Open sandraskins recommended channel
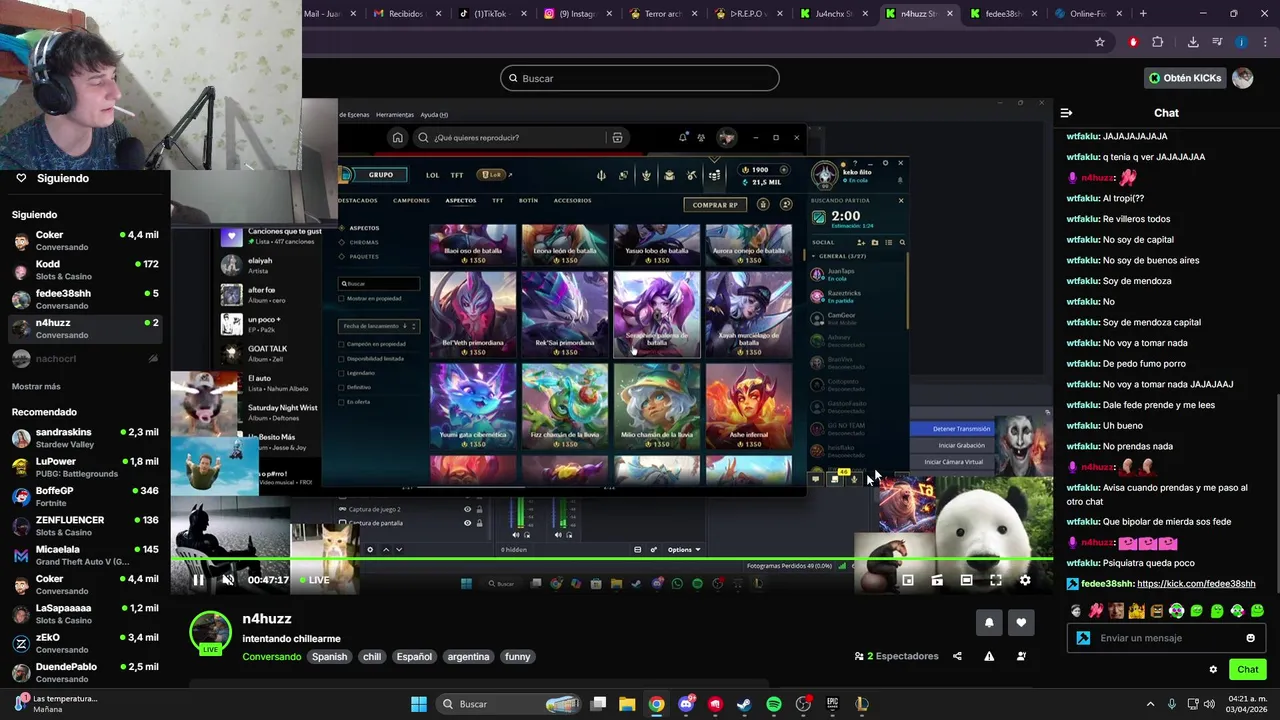The image size is (1280, 720). pos(85,438)
